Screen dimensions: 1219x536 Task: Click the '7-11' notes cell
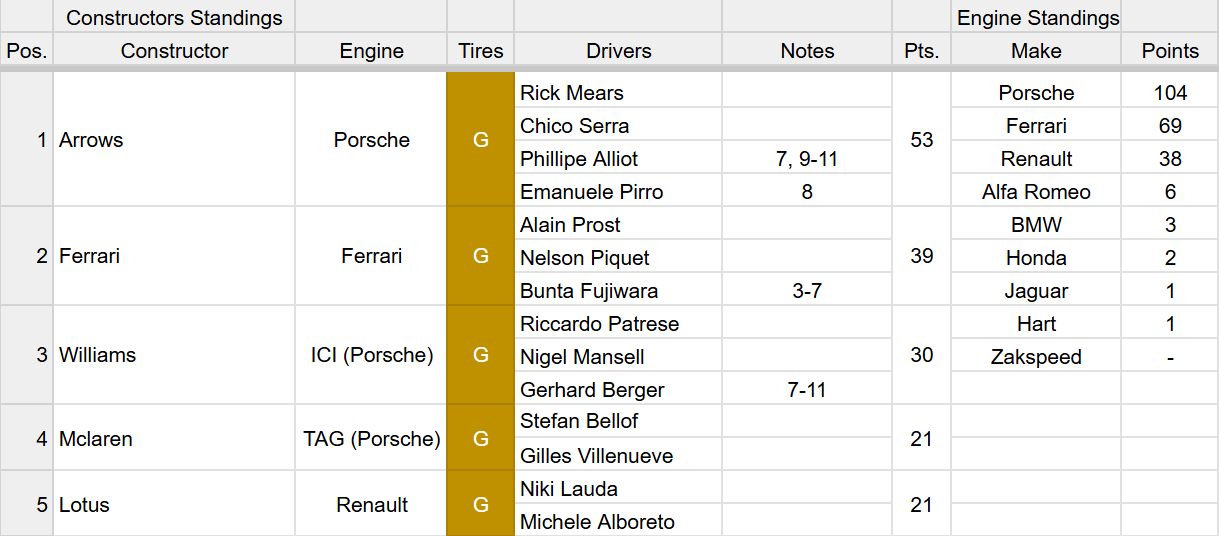point(807,389)
